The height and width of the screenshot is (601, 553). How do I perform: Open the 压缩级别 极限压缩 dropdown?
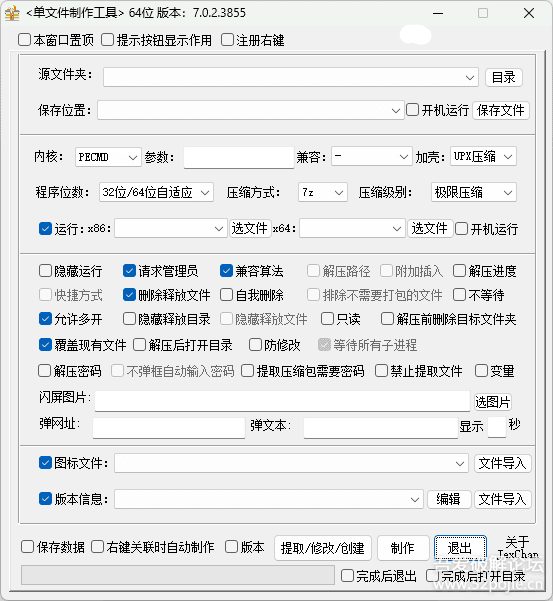tap(474, 192)
